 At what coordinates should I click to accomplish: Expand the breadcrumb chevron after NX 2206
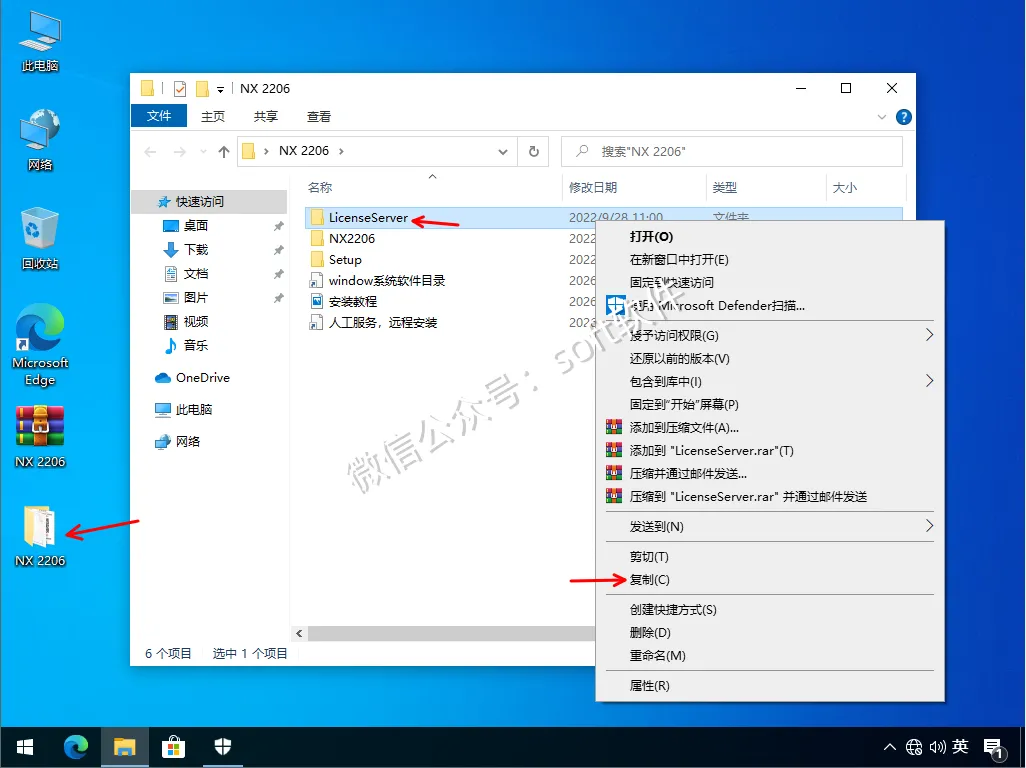(x=342, y=152)
